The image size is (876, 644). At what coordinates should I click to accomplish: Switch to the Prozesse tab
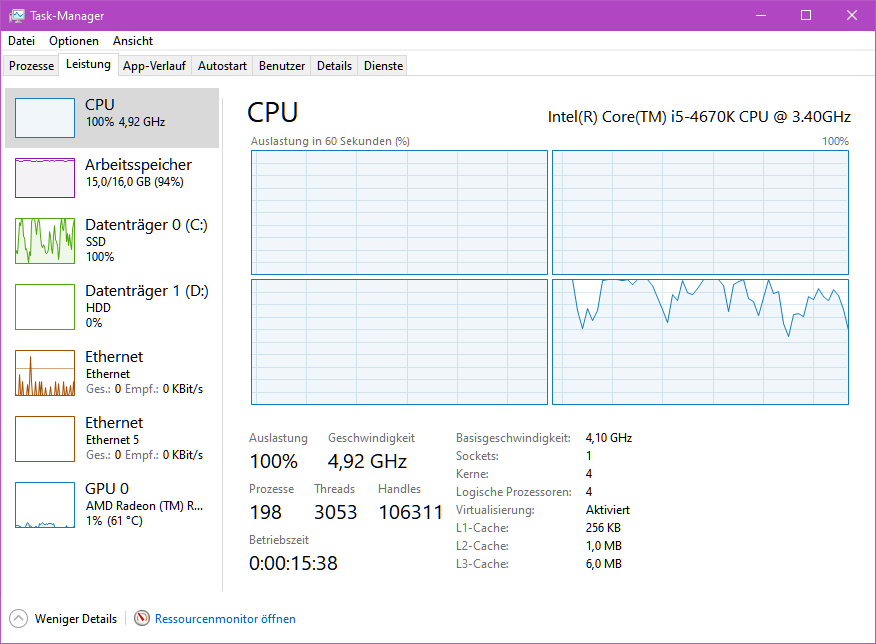[x=31, y=66]
